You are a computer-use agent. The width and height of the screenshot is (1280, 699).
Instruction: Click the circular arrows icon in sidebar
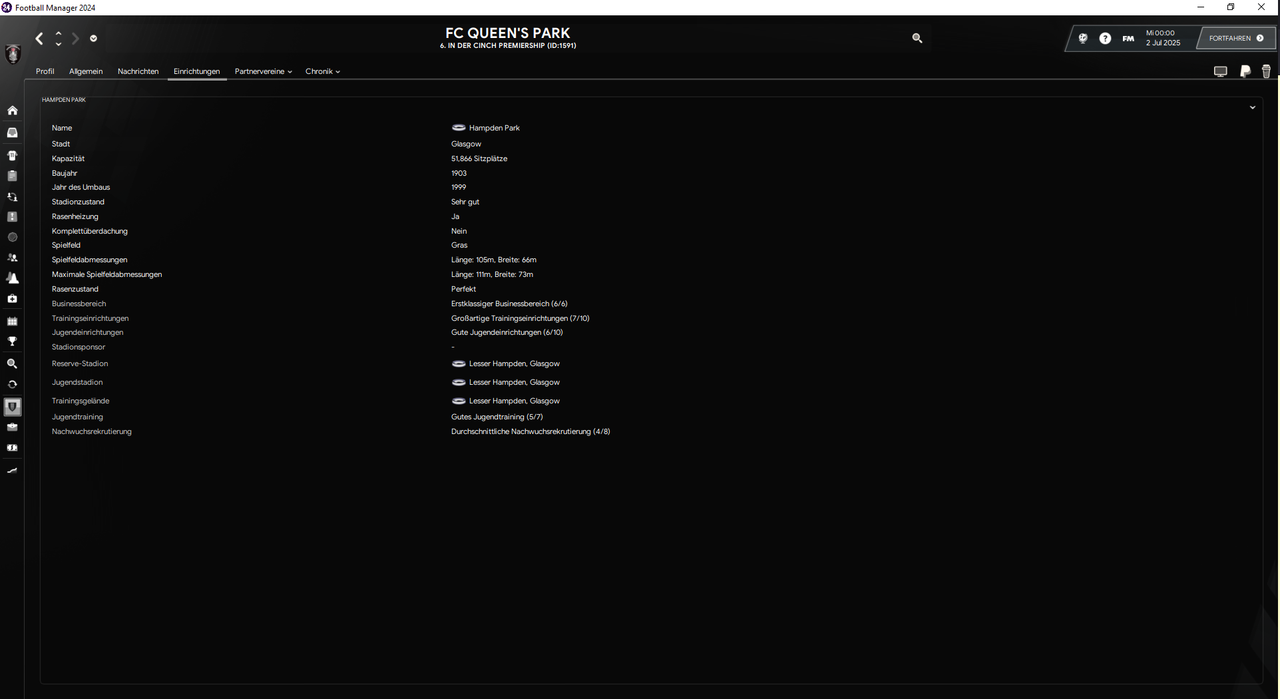coord(12,384)
